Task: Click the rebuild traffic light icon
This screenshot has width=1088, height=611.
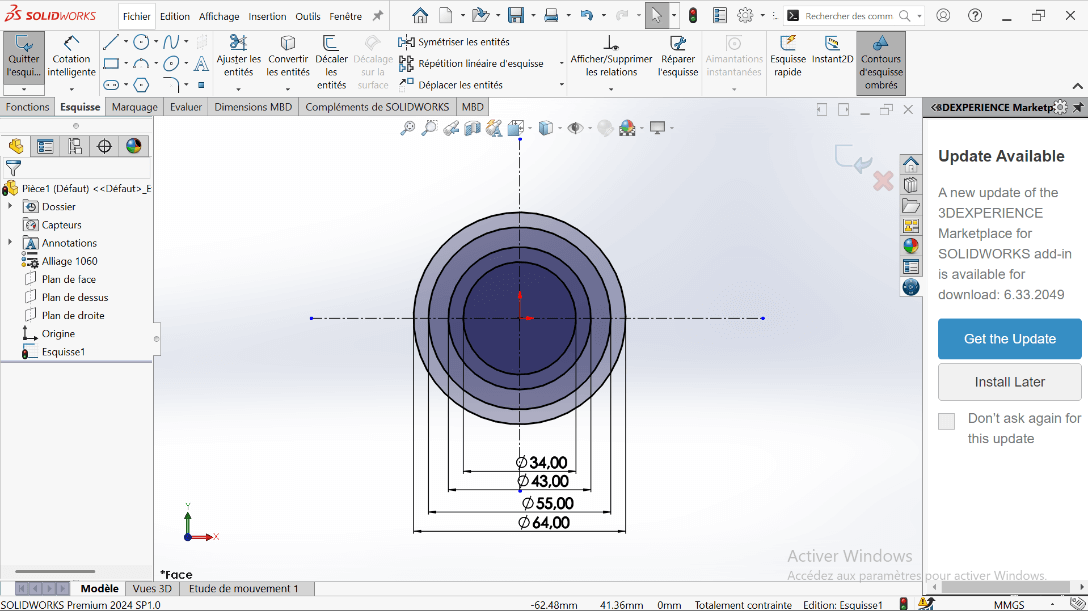Action: (691, 16)
